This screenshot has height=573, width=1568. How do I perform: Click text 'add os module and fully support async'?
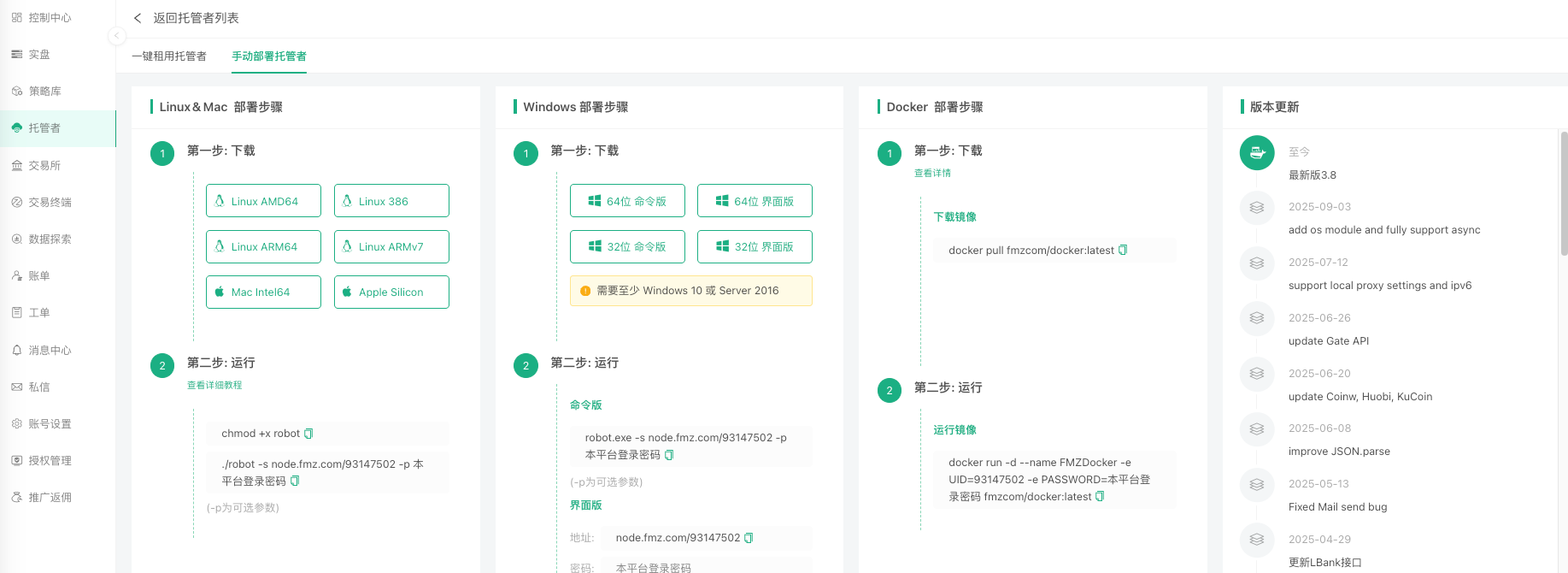(x=1384, y=230)
